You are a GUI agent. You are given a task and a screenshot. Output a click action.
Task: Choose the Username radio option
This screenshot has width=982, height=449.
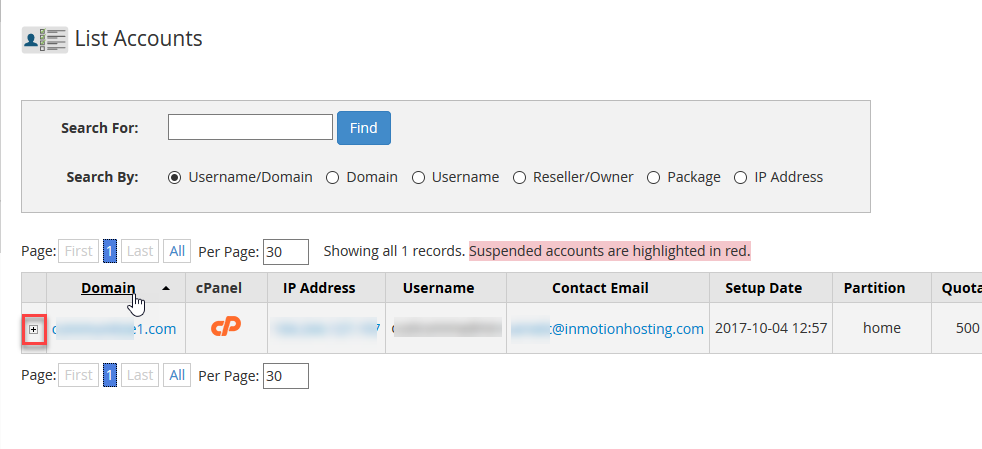coord(418,177)
